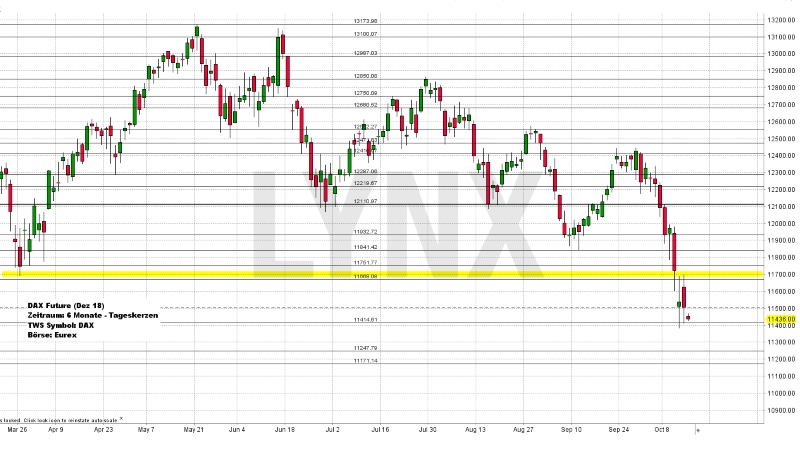Click the yellow 11436.00 current price tag
Screen dimensions: 800x450
click(780, 319)
